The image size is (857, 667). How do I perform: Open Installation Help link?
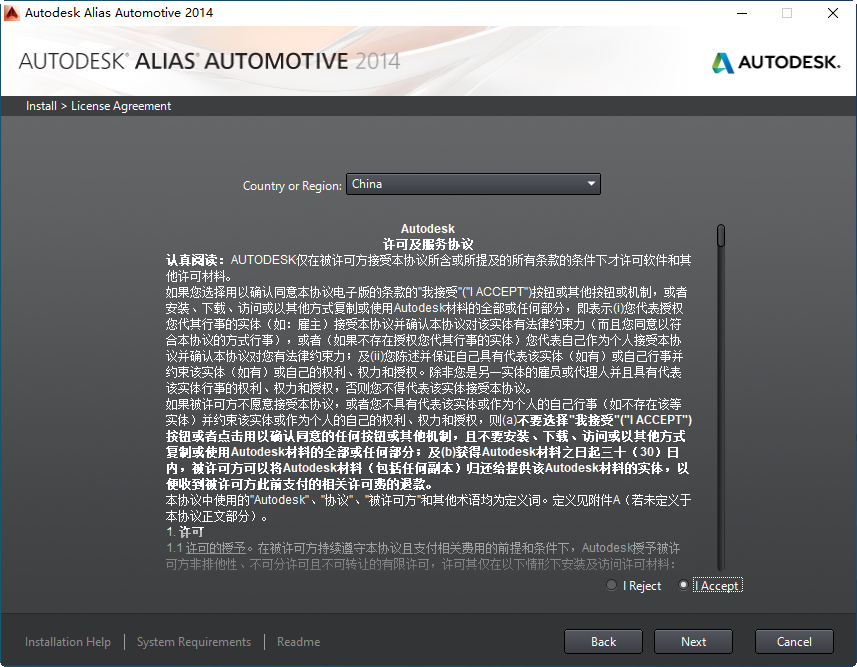68,642
